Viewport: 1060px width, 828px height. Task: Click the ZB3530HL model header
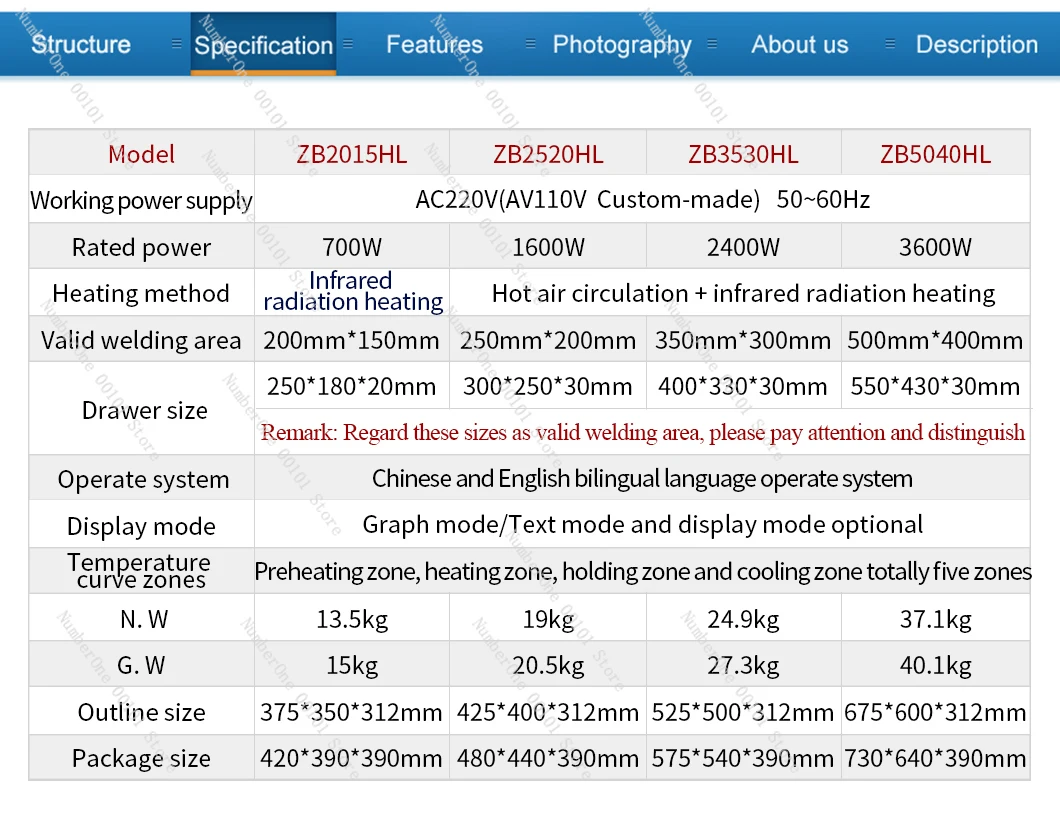coord(743,154)
